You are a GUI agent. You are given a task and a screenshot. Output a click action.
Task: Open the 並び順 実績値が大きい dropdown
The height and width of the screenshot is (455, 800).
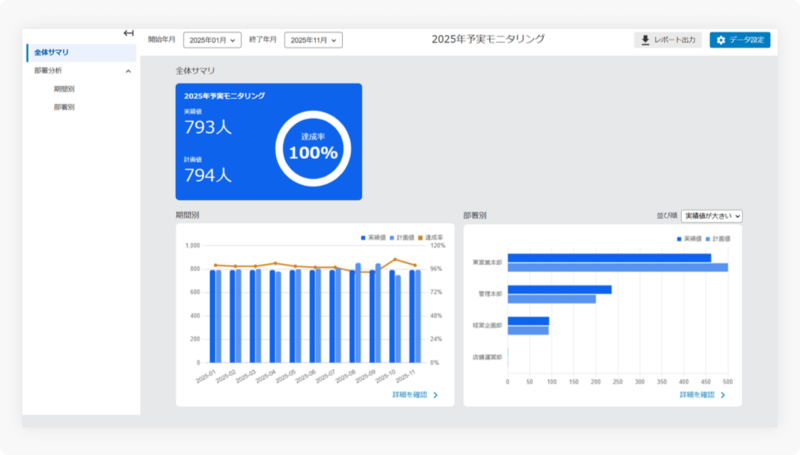pos(712,216)
